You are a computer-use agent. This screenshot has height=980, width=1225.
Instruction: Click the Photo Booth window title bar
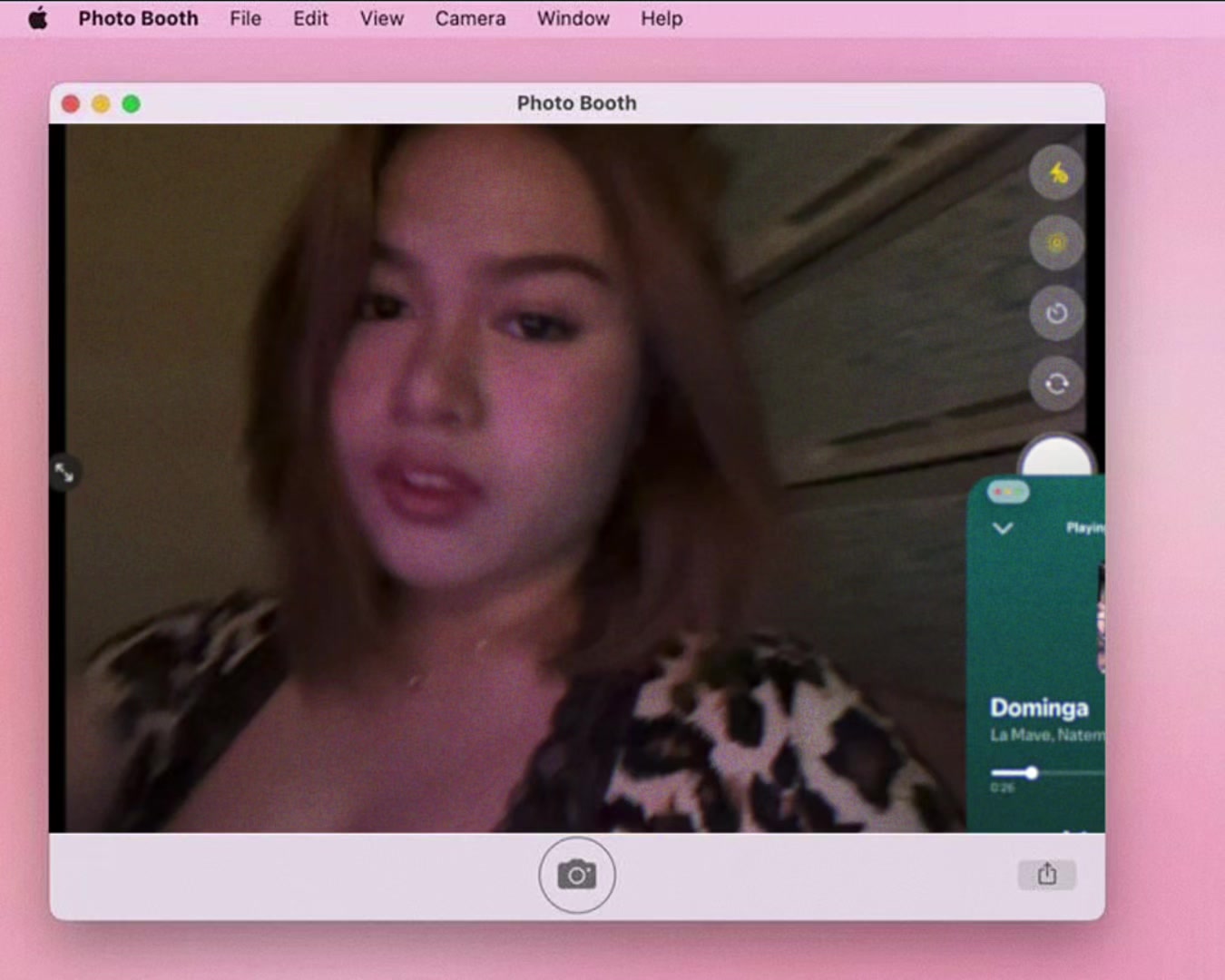pos(577,103)
